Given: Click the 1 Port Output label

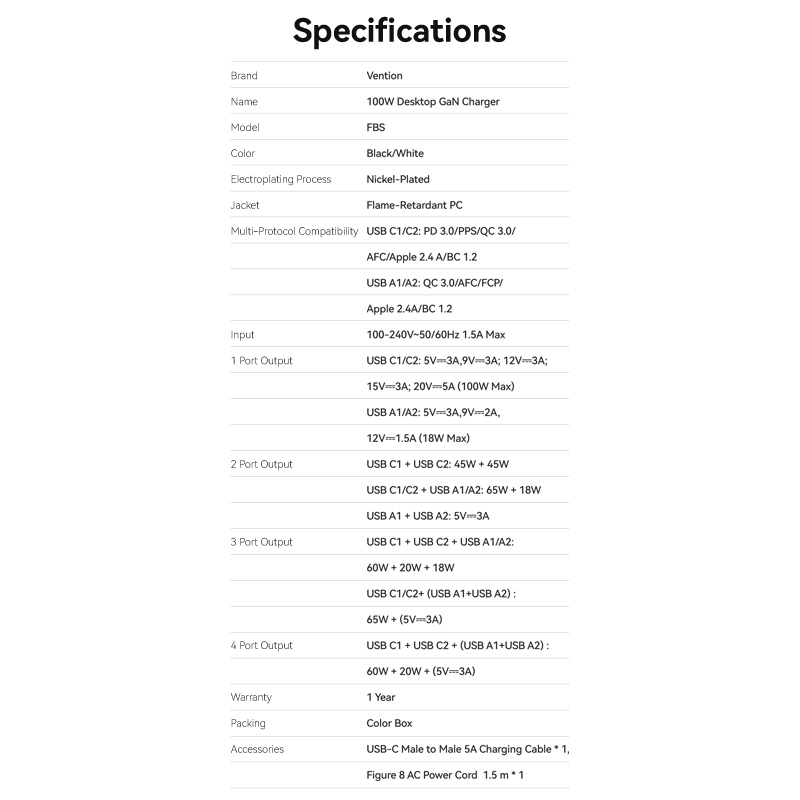Looking at the screenshot, I should point(262,361).
